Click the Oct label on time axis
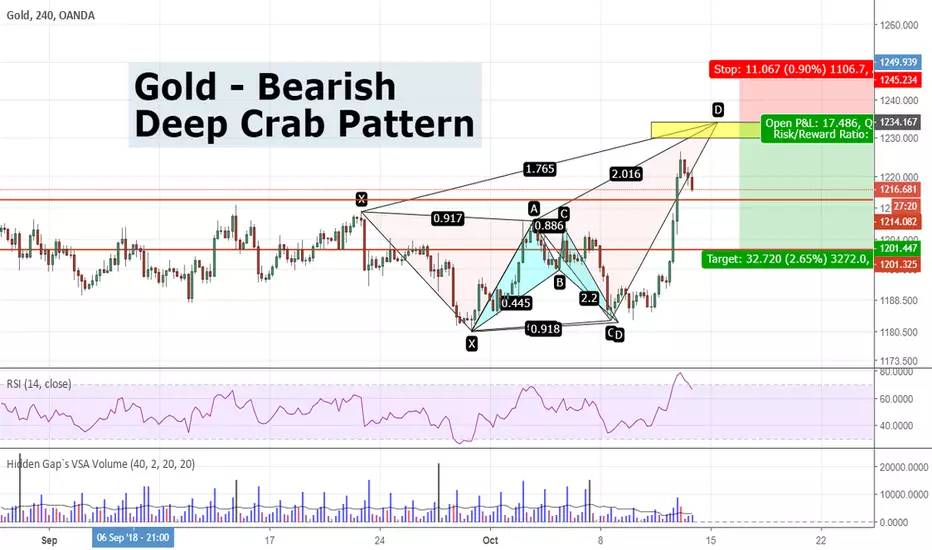The image size is (932, 550). click(490, 540)
